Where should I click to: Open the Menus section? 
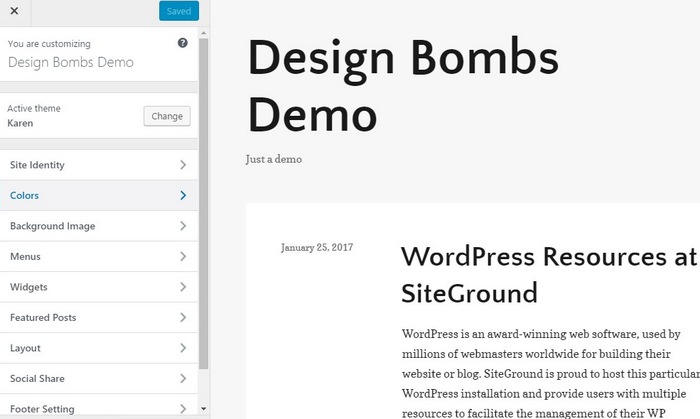coord(99,257)
